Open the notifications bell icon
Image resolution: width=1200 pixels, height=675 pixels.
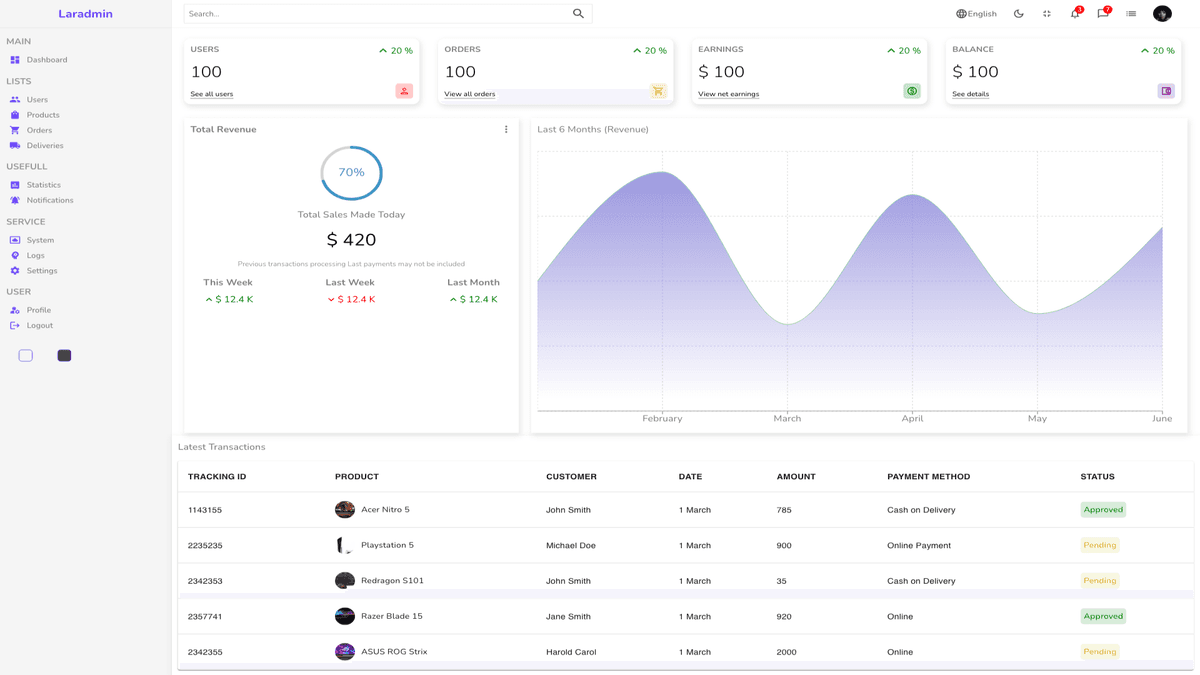click(x=1075, y=14)
